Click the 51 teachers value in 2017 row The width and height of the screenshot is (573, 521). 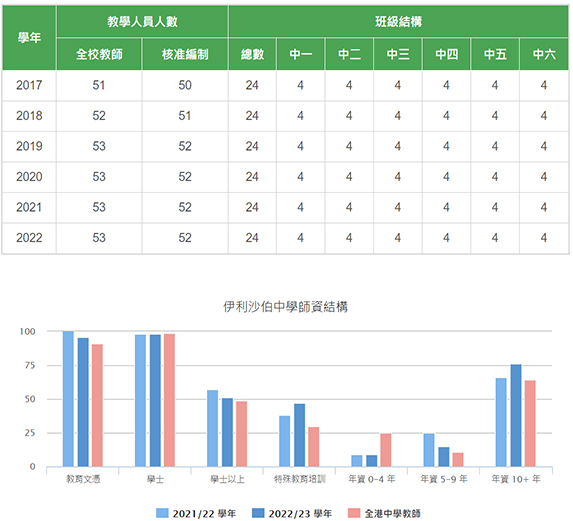pos(99,85)
